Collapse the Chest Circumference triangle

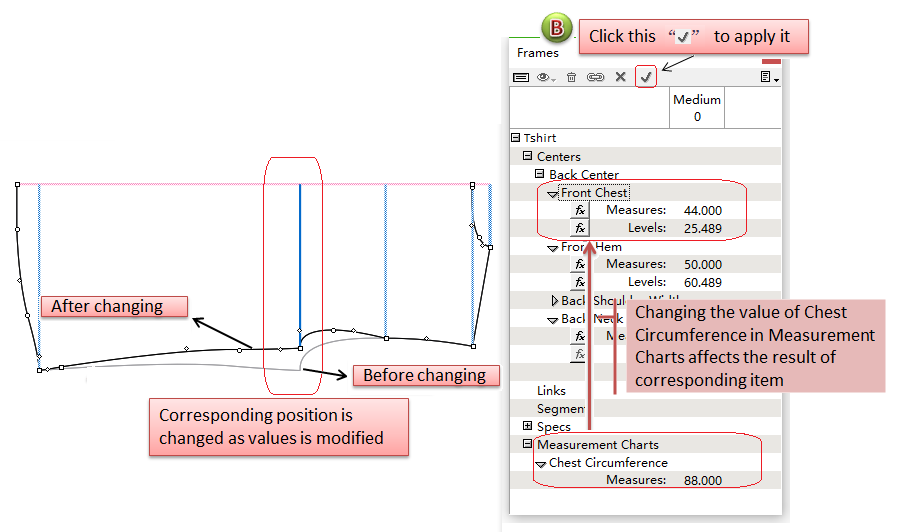point(541,463)
